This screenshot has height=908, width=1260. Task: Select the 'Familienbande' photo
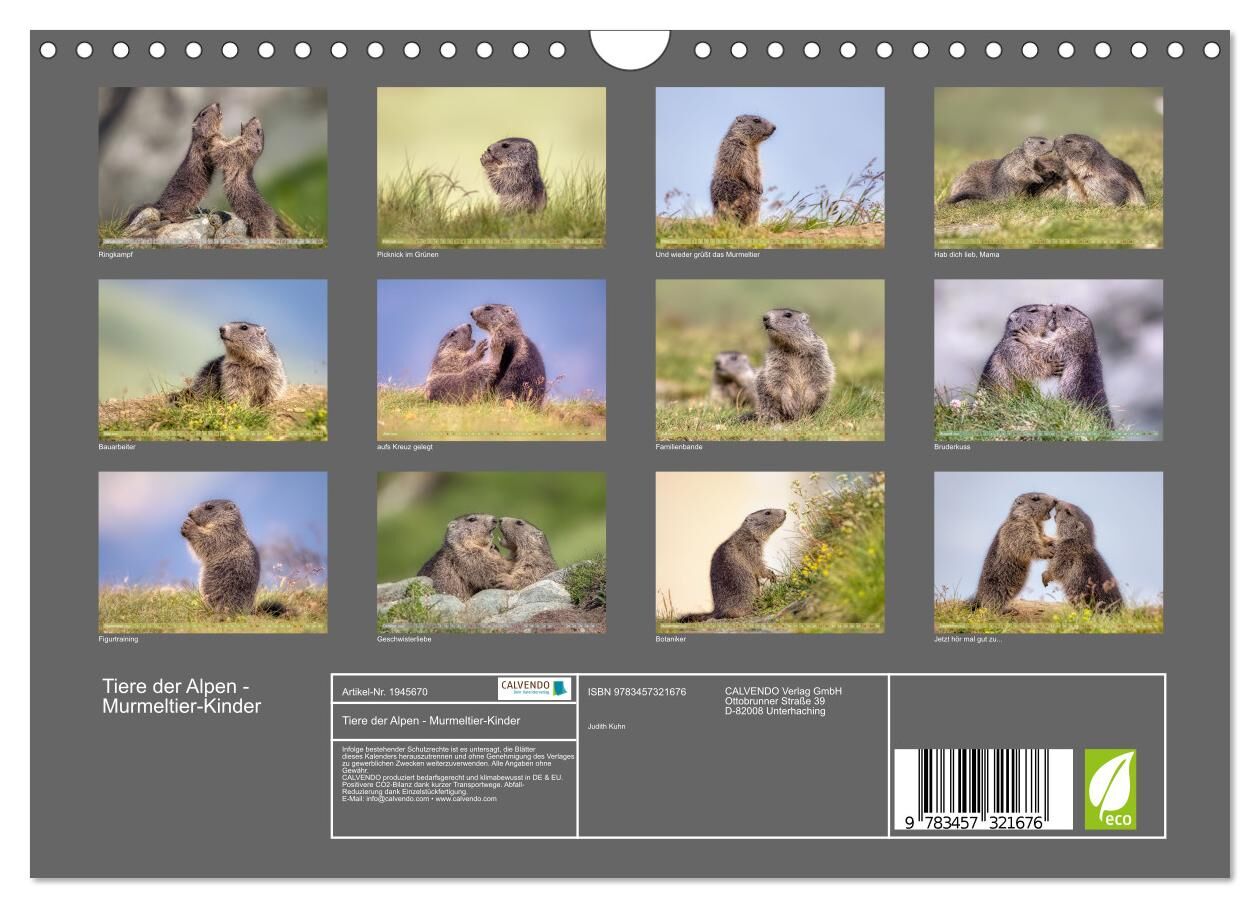pos(769,359)
